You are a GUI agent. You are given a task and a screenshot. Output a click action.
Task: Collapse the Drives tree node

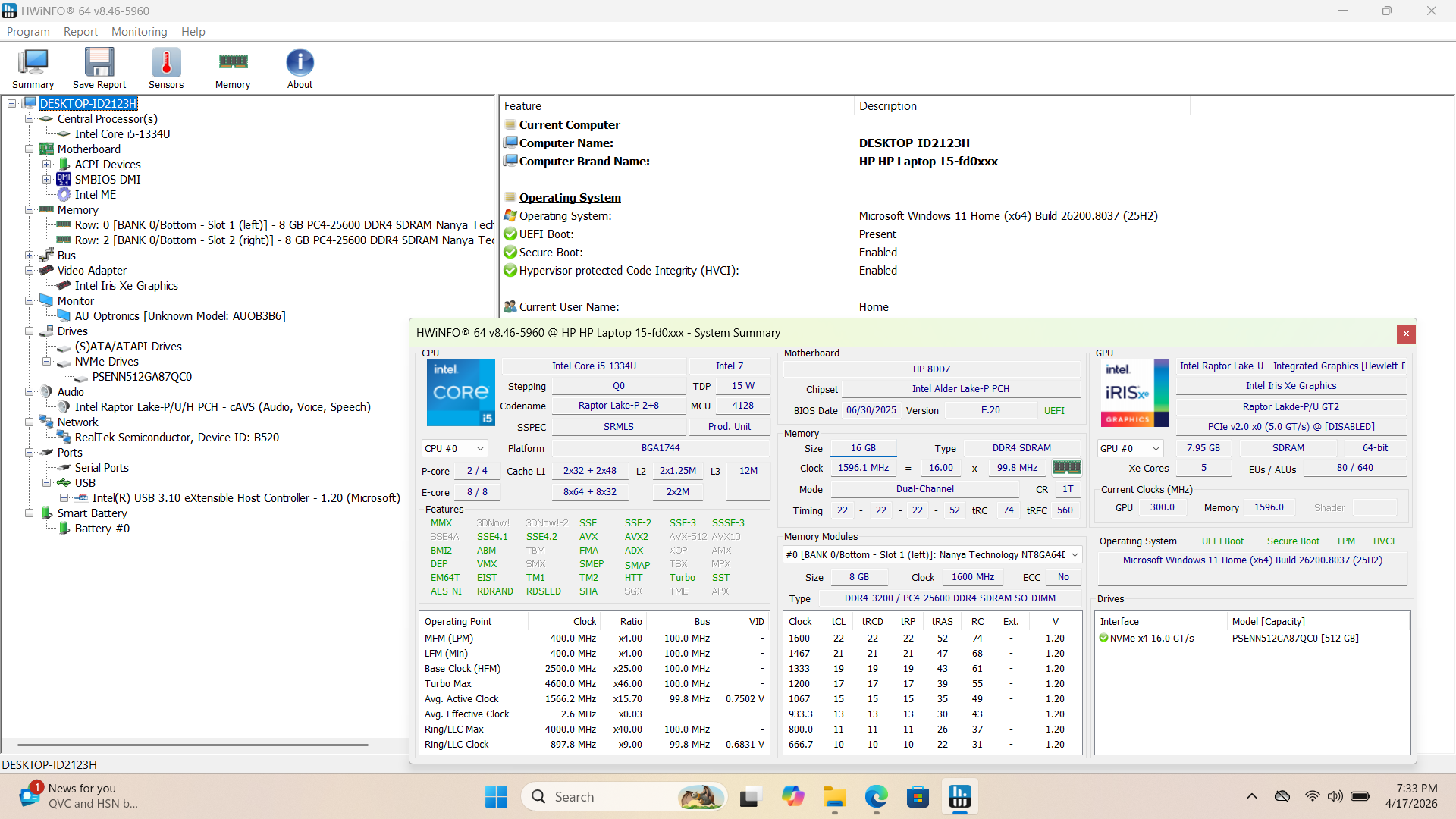pos(29,331)
